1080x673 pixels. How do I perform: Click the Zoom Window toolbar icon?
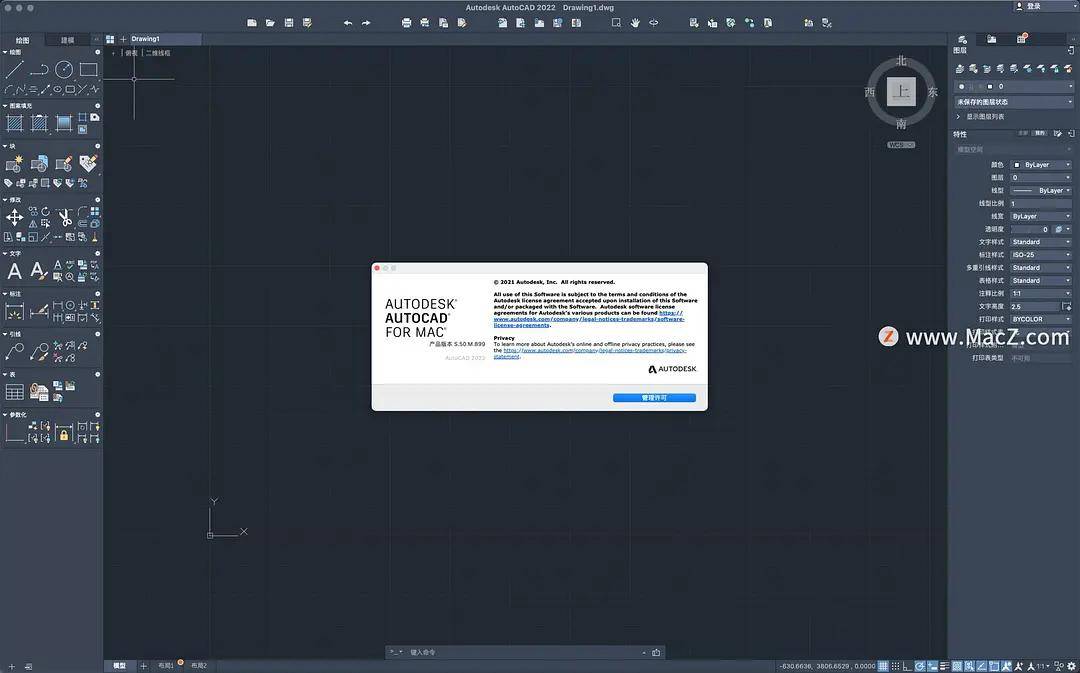pyautogui.click(x=616, y=23)
